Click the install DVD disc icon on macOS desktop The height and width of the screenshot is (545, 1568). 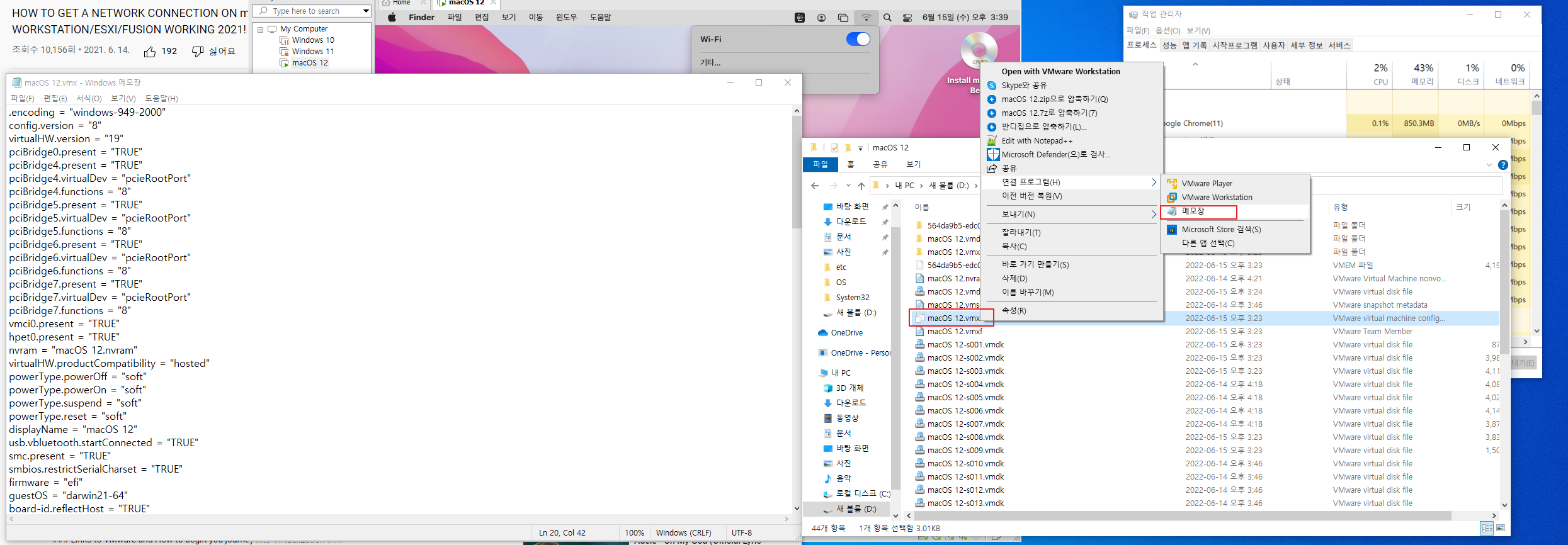(x=979, y=49)
